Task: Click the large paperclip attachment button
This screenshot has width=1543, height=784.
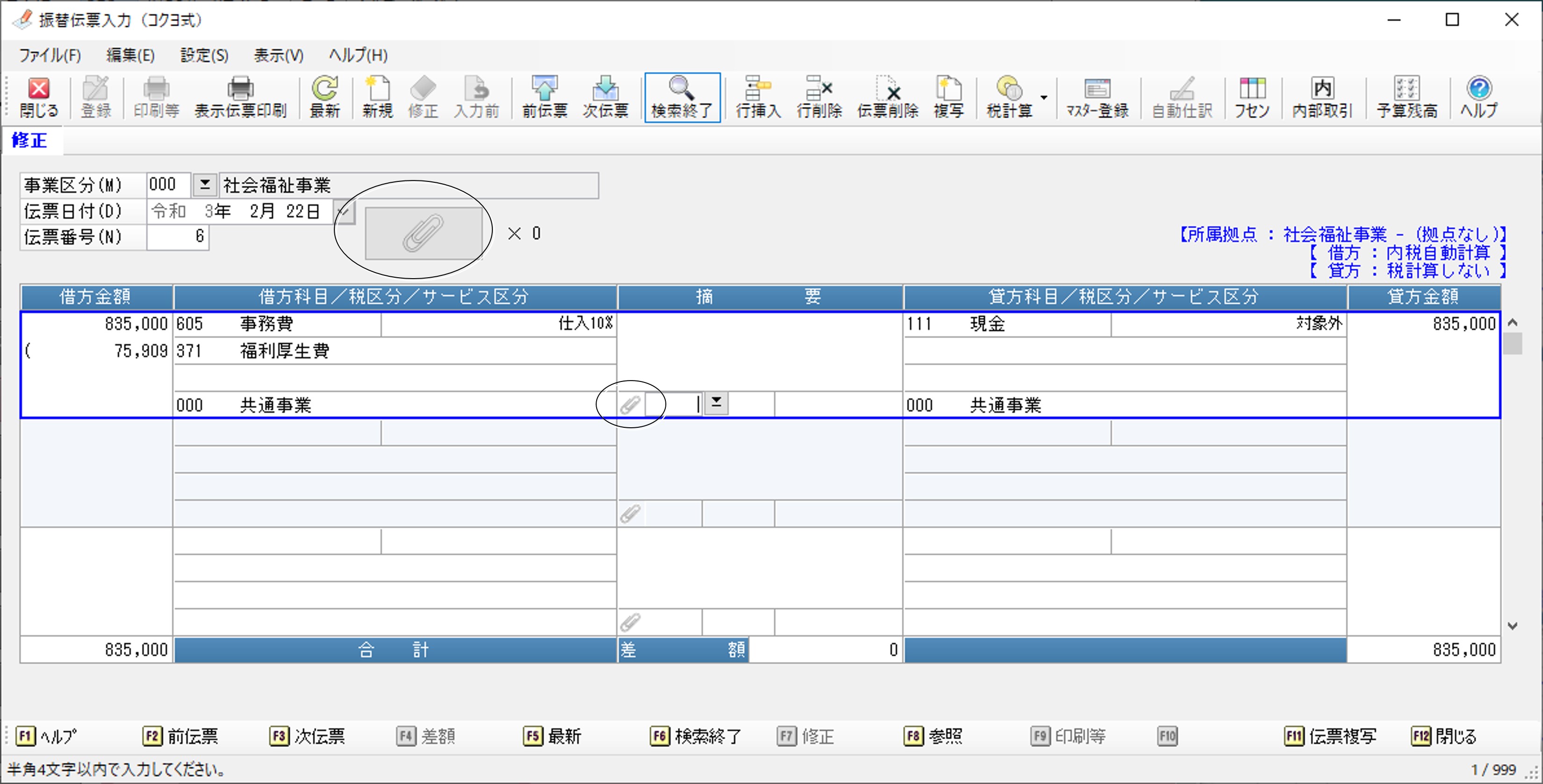Action: 424,233
